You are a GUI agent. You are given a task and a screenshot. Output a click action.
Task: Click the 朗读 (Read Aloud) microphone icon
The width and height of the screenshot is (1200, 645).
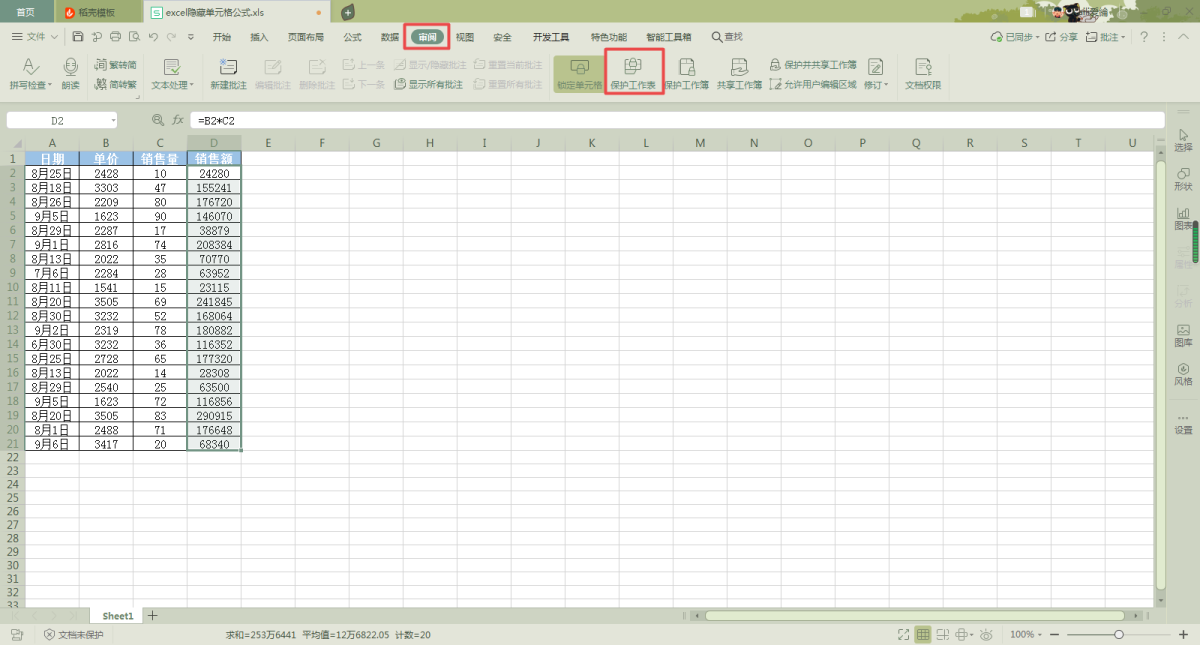click(x=70, y=67)
